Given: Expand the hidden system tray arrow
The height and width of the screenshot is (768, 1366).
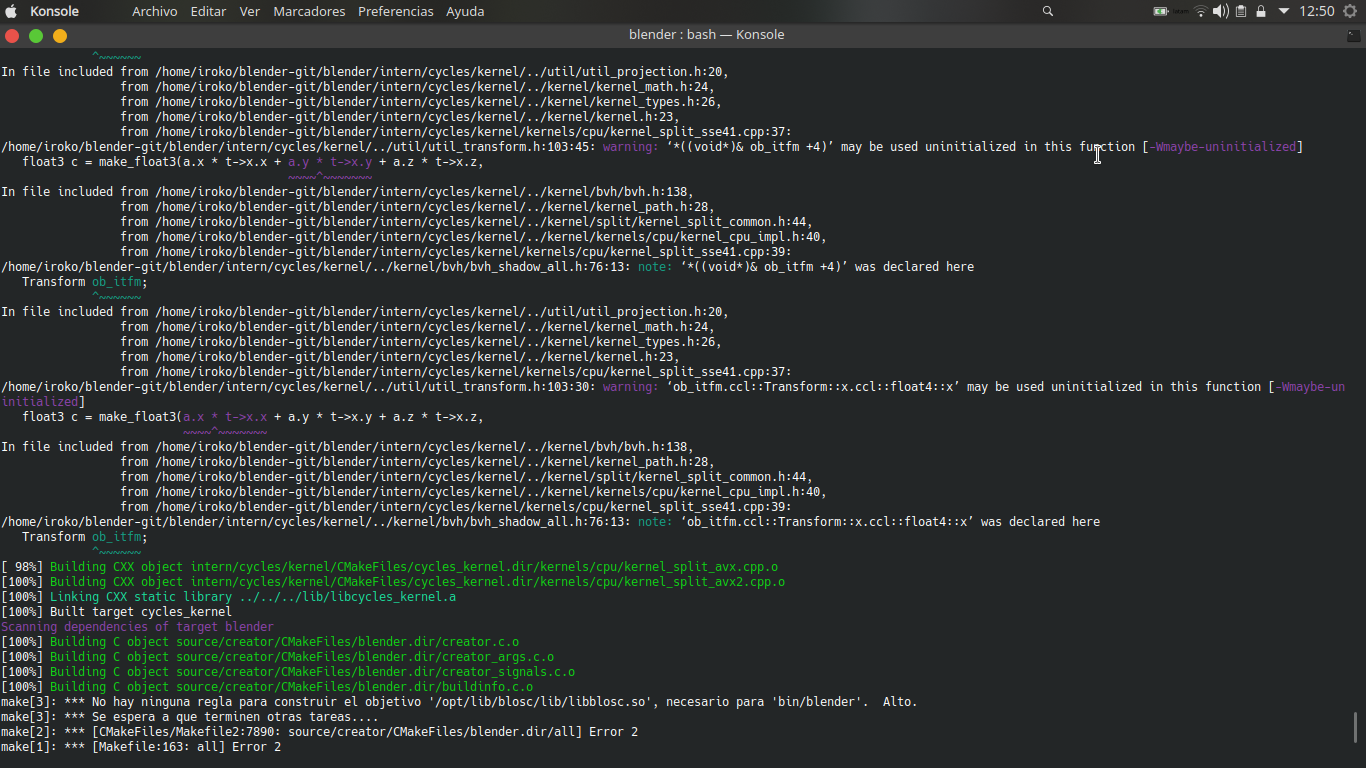Looking at the screenshot, I should [x=1284, y=11].
